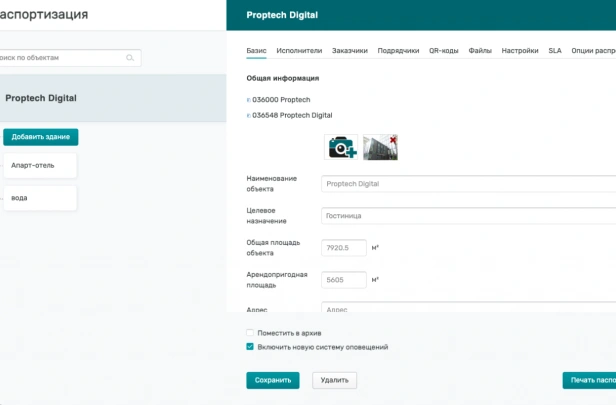The width and height of the screenshot is (616, 405).
Task: Remove building photo via red X
Action: (x=393, y=139)
